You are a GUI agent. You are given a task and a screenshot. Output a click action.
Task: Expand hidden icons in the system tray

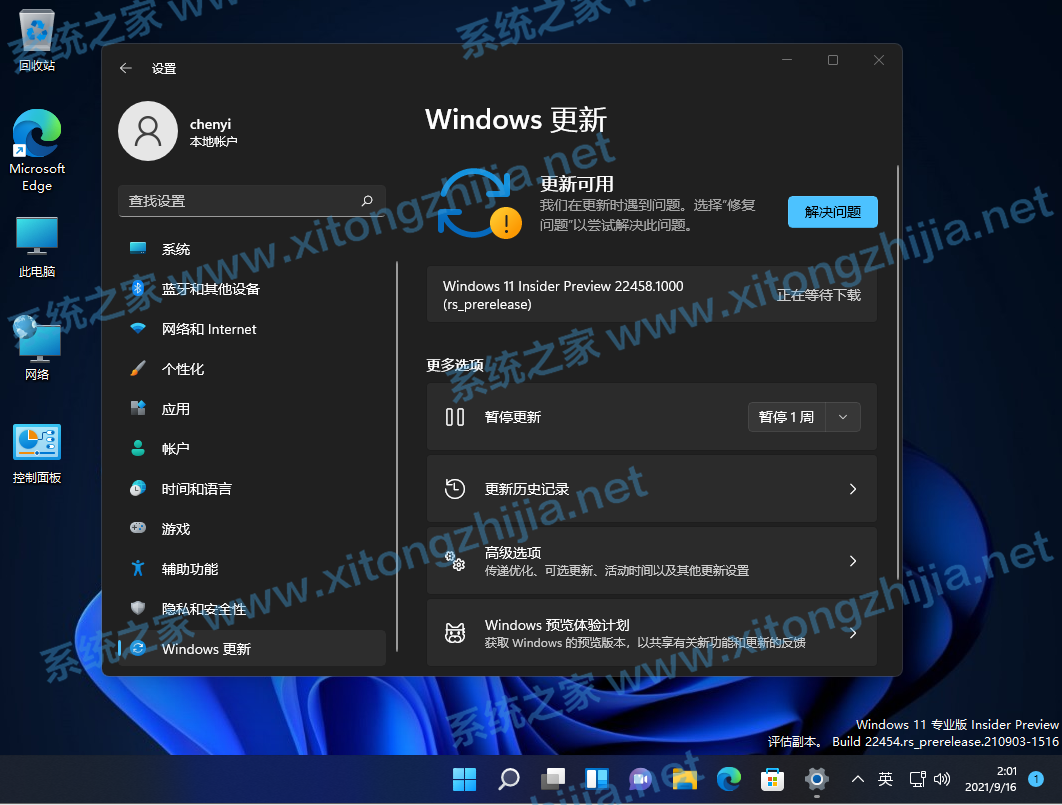pyautogui.click(x=858, y=779)
